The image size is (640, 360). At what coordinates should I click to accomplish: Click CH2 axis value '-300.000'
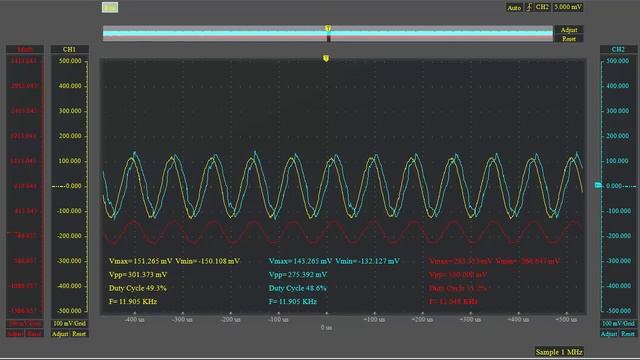click(618, 261)
